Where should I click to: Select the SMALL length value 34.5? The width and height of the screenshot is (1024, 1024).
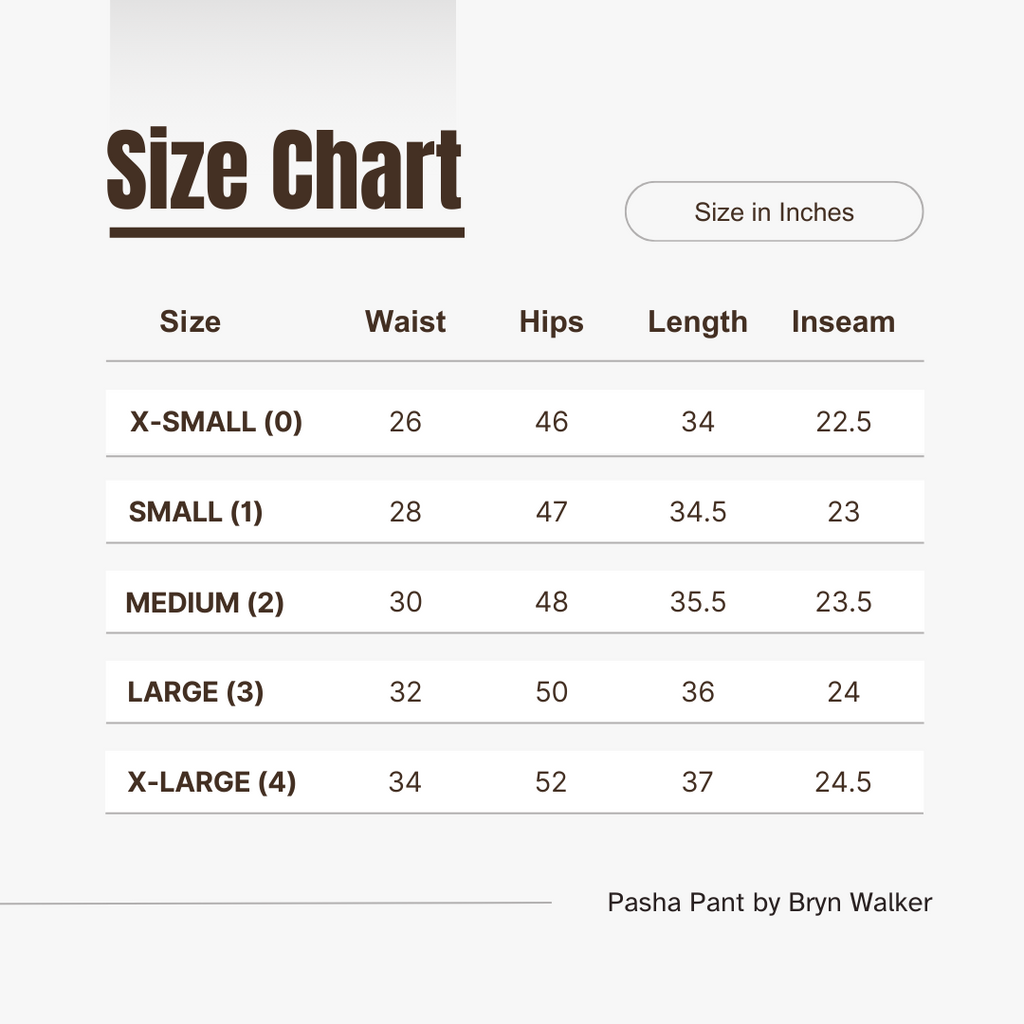coord(697,512)
